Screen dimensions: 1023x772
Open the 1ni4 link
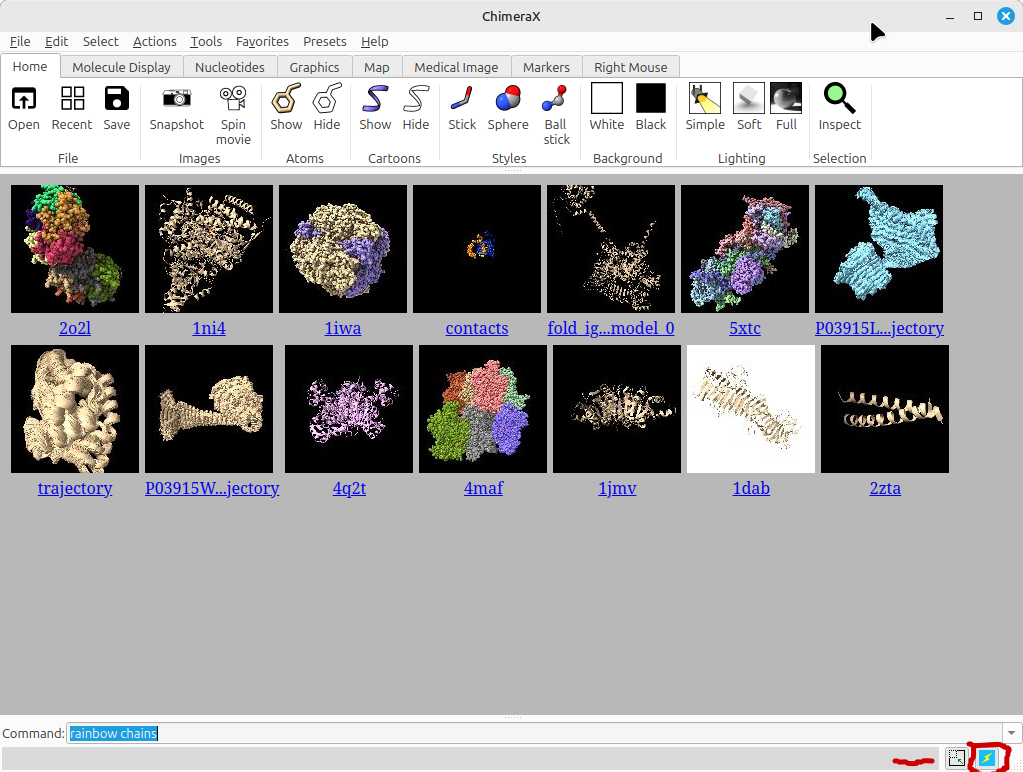point(209,328)
